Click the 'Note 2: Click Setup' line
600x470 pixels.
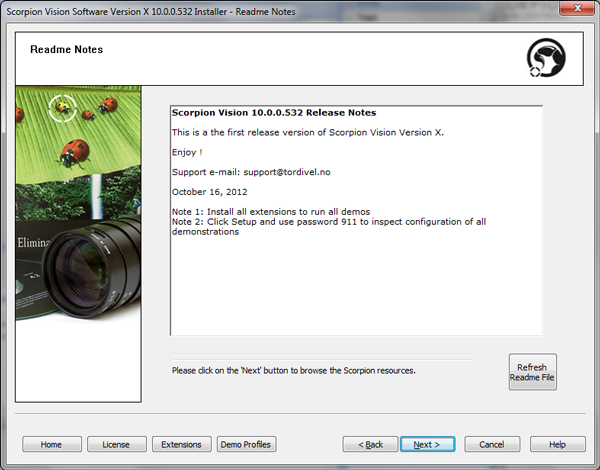329,227
